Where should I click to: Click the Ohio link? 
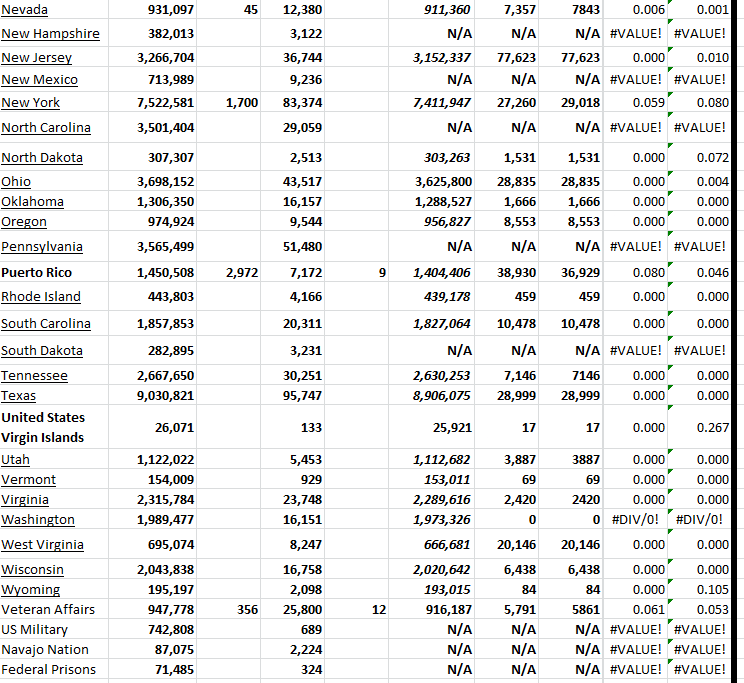(x=16, y=182)
